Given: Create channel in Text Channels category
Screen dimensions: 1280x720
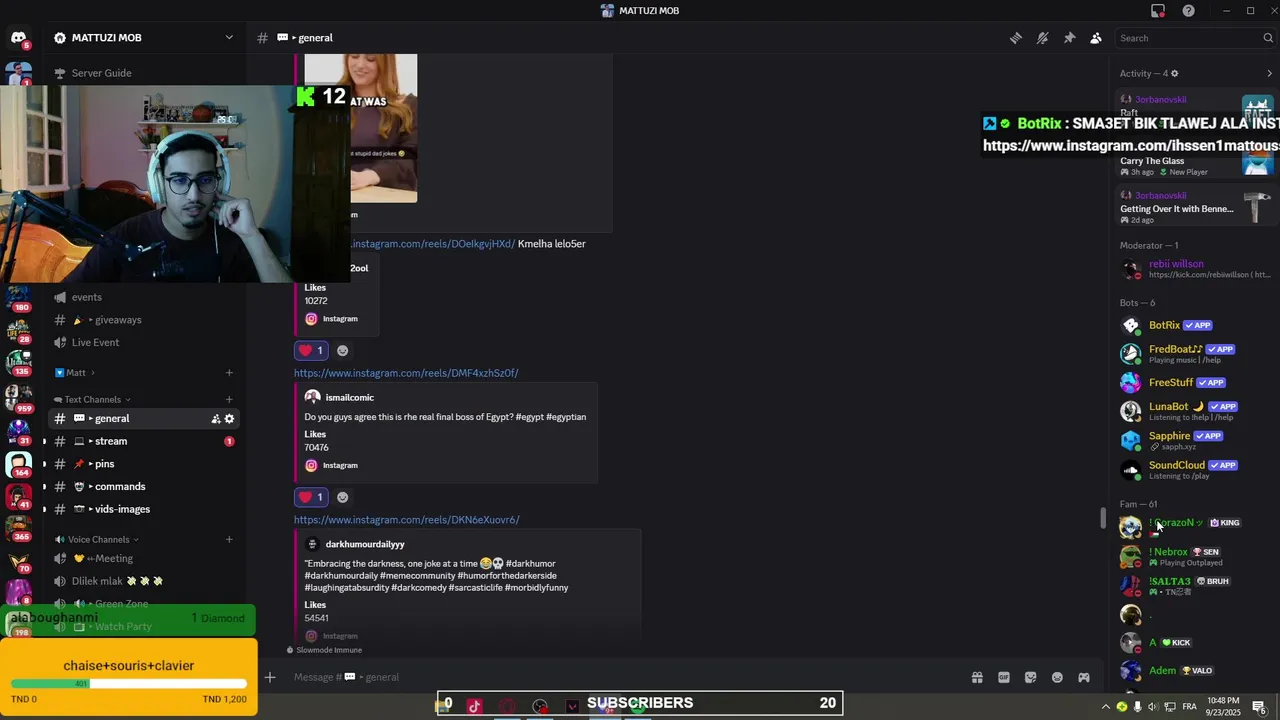Looking at the screenshot, I should [x=229, y=400].
